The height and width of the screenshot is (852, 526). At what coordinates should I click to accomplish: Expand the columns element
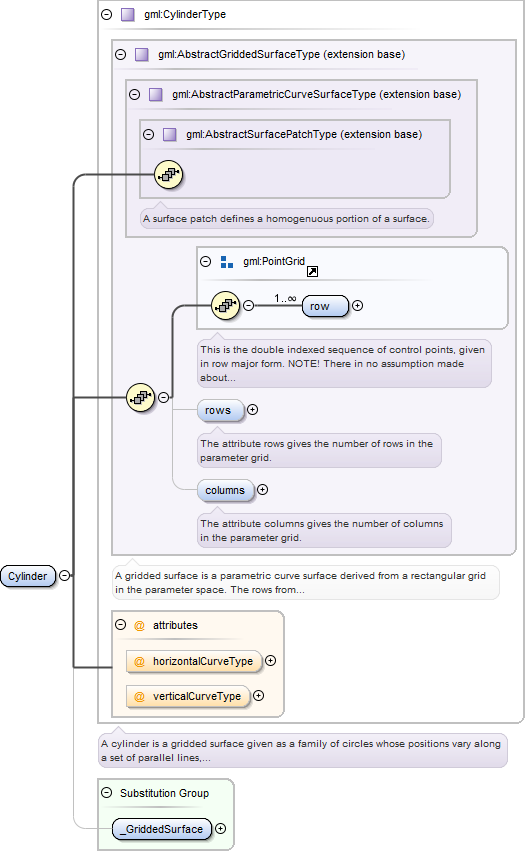[262, 490]
